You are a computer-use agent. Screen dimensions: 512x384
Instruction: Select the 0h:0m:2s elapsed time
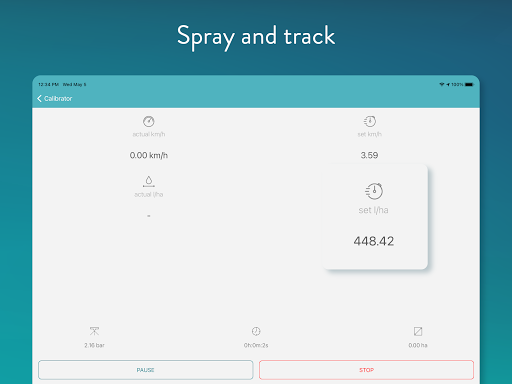pyautogui.click(x=256, y=345)
